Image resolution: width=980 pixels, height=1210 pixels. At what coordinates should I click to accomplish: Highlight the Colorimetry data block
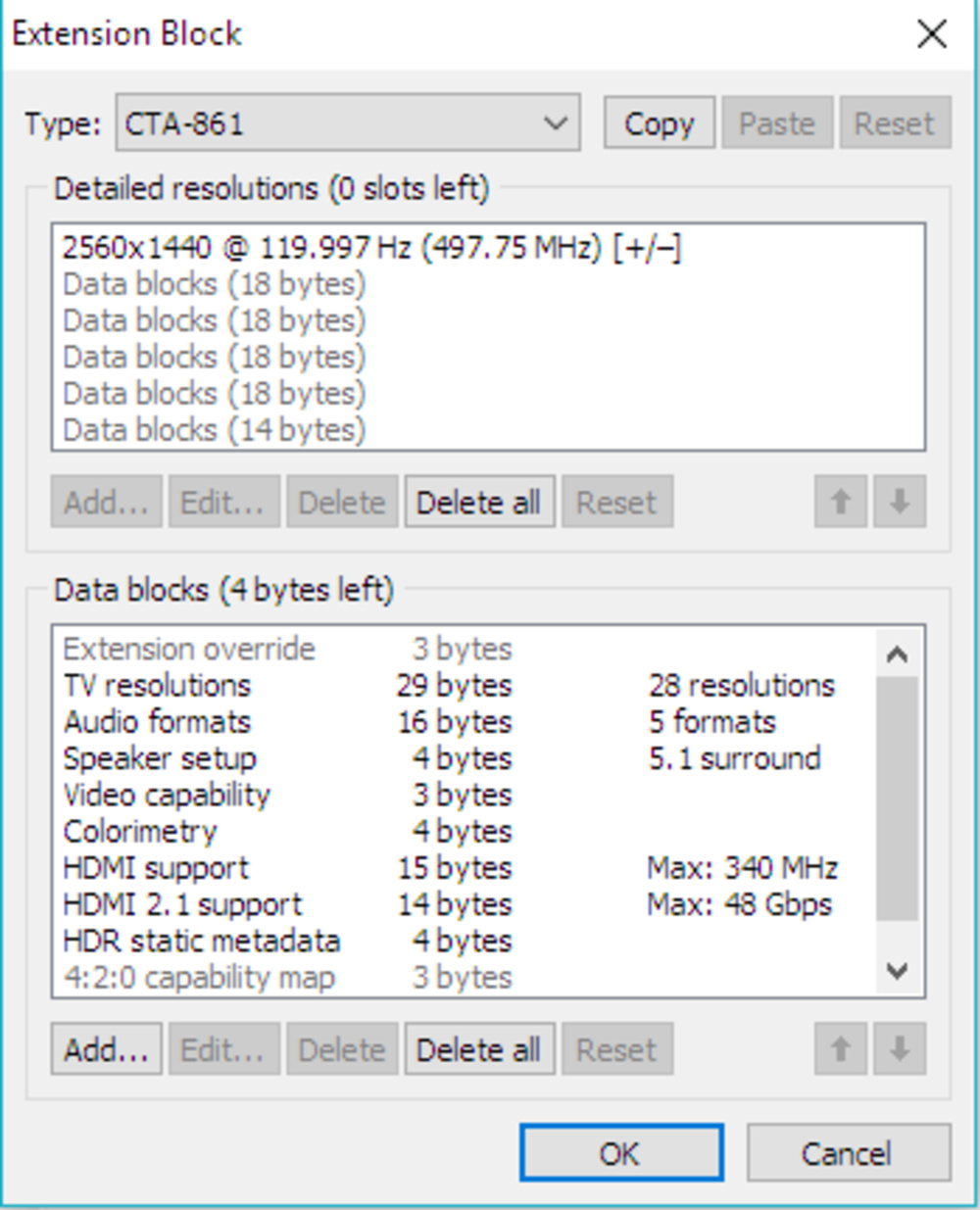pos(140,832)
